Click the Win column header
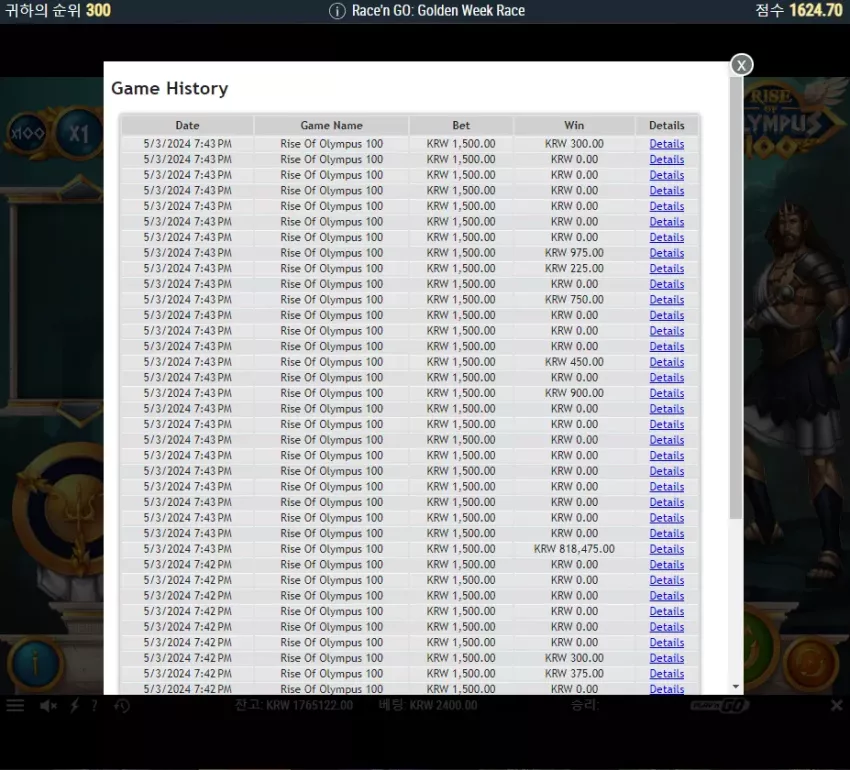The width and height of the screenshot is (850, 770). [x=574, y=125]
